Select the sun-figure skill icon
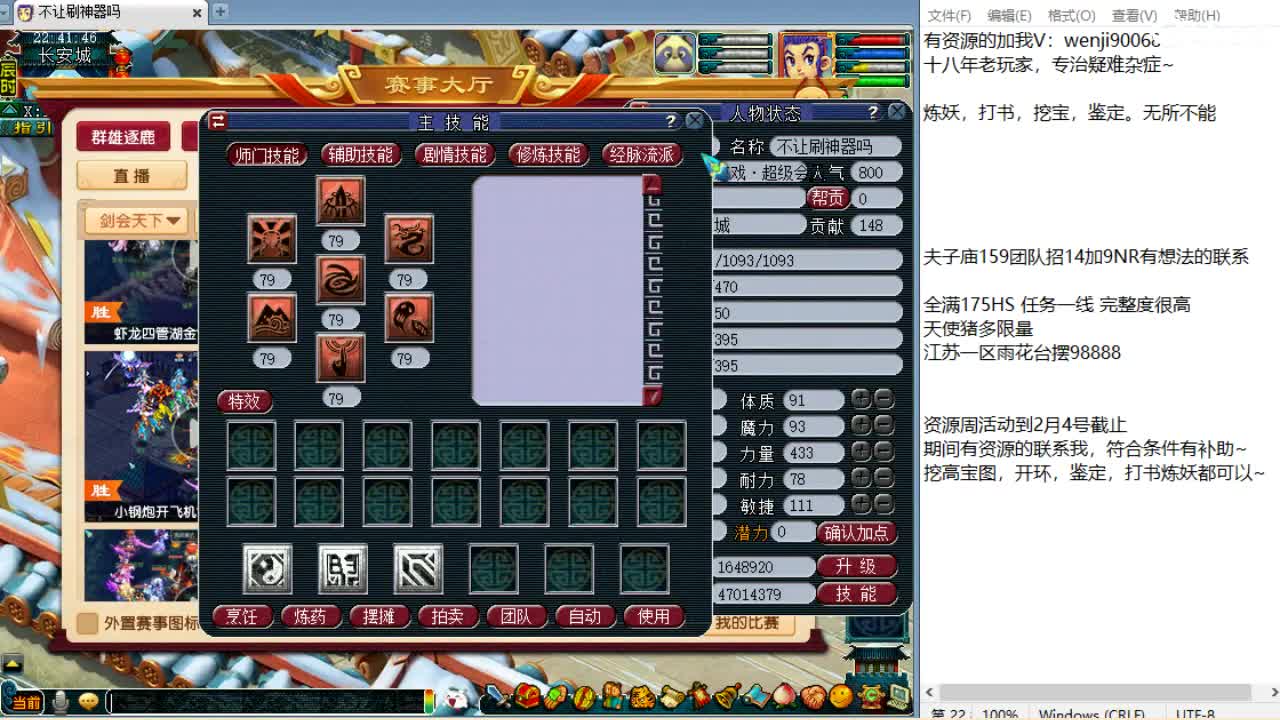Viewport: 1280px width, 720px height. pos(271,239)
